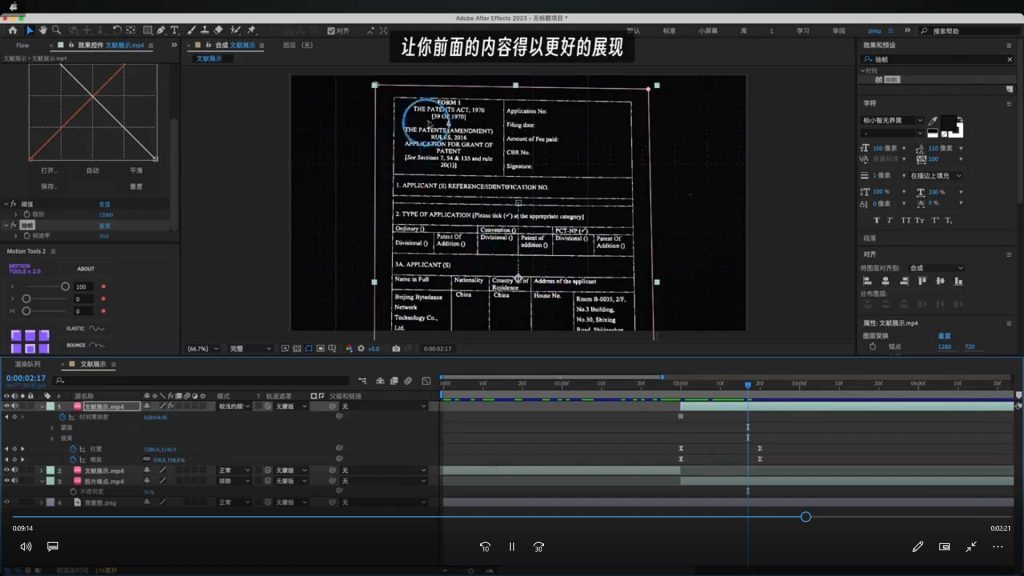Select the Hand tool in the toolbar
This screenshot has width=1024, height=576.
tap(43, 30)
